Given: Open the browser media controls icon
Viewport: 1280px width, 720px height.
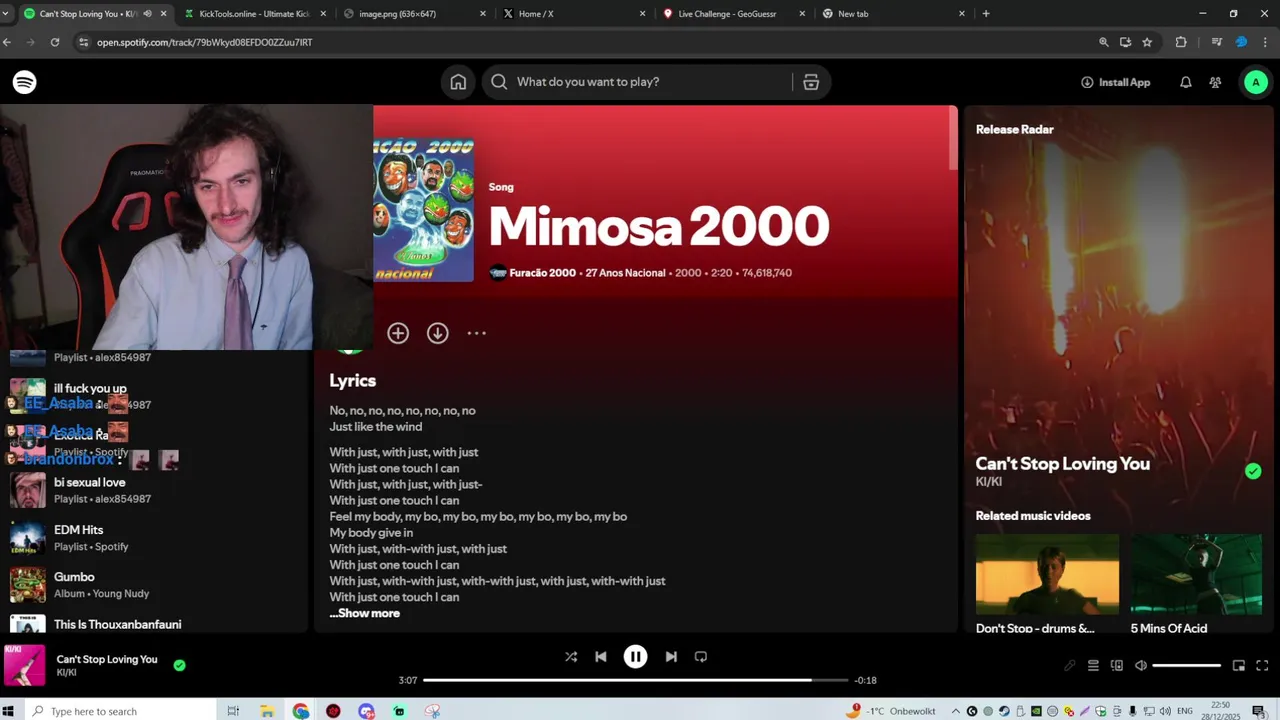Looking at the screenshot, I should 1216,42.
